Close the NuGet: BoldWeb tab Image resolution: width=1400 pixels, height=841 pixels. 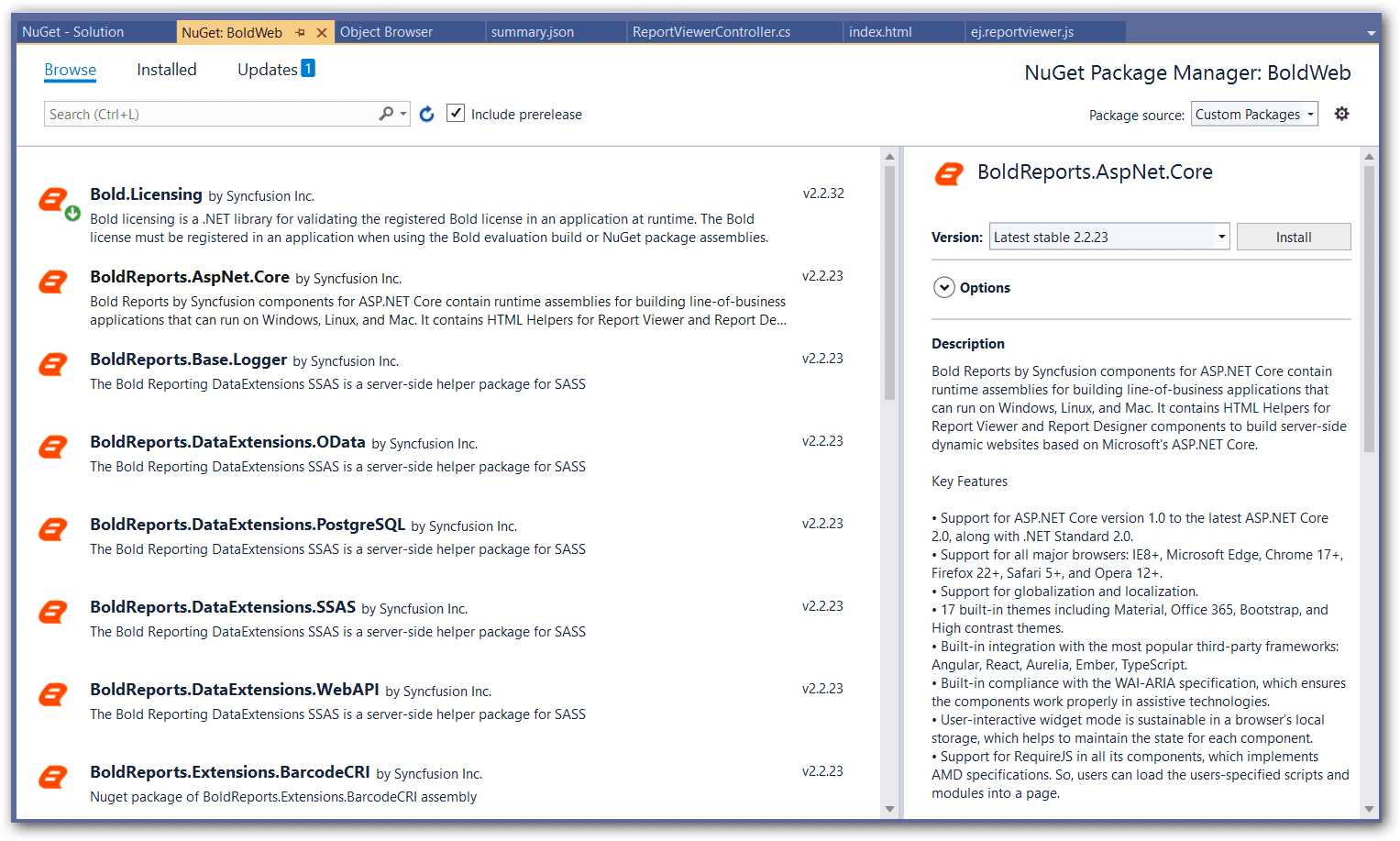click(322, 32)
